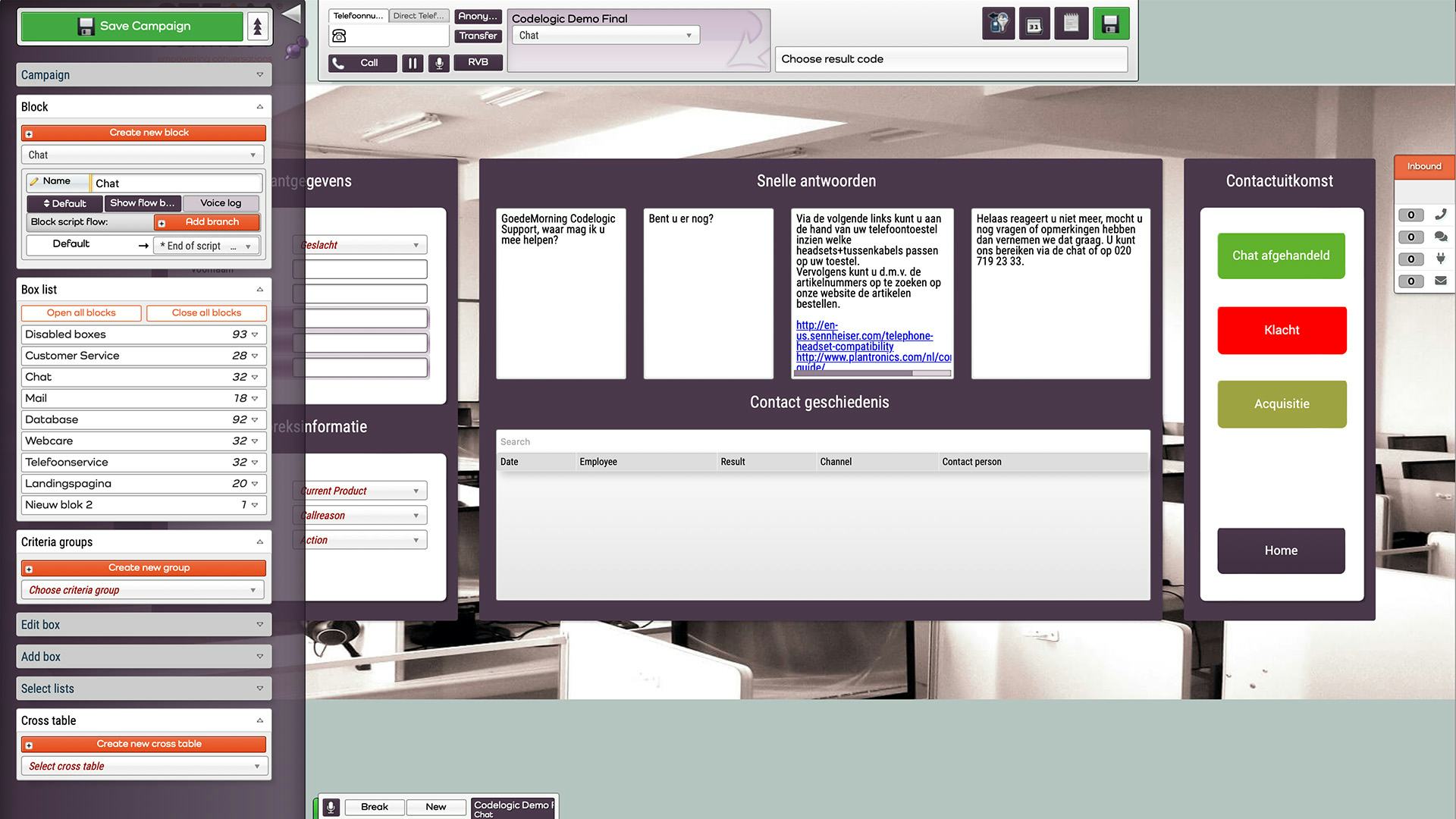1456x819 pixels.
Task: Toggle Show flow button in Block panel
Action: tap(142, 203)
